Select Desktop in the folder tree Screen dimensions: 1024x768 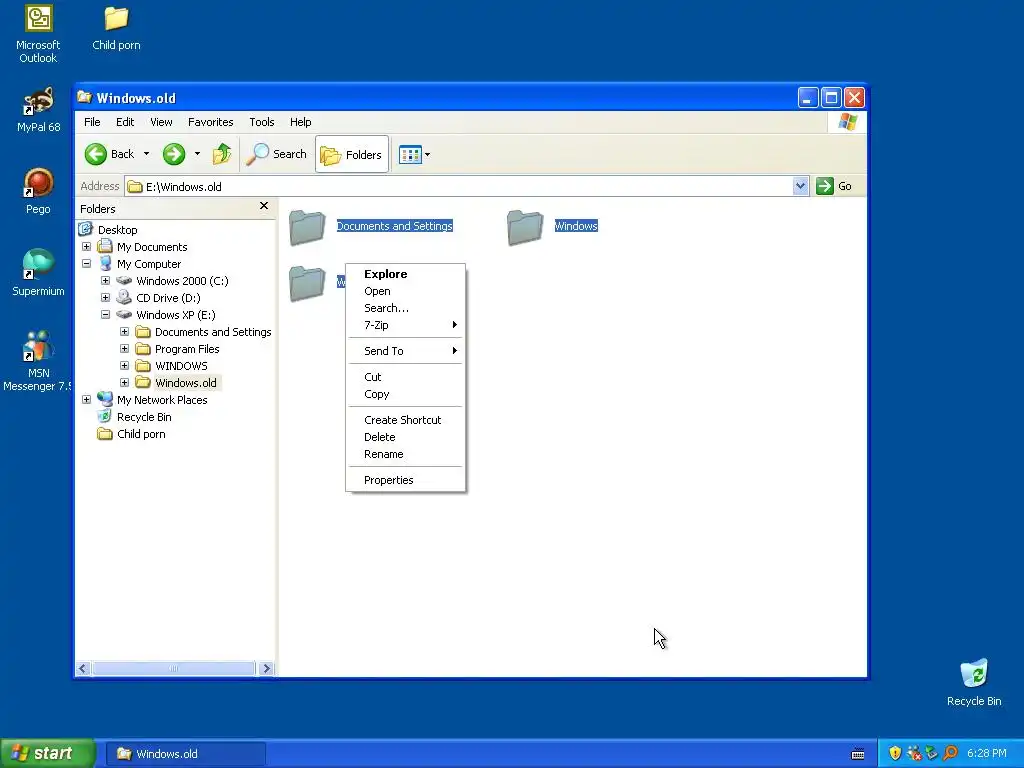click(118, 230)
